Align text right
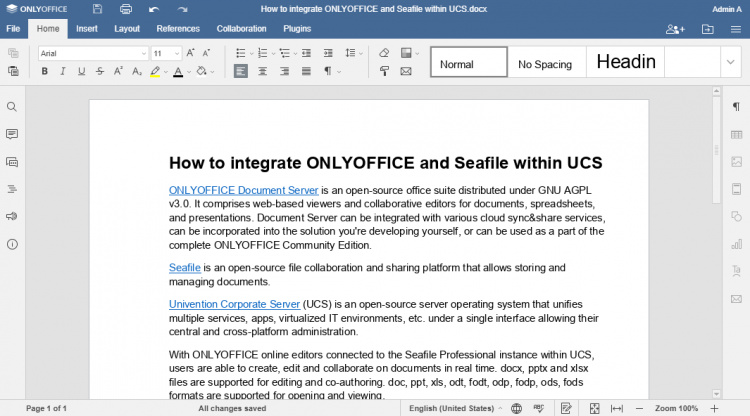This screenshot has height=416, width=750. point(285,71)
